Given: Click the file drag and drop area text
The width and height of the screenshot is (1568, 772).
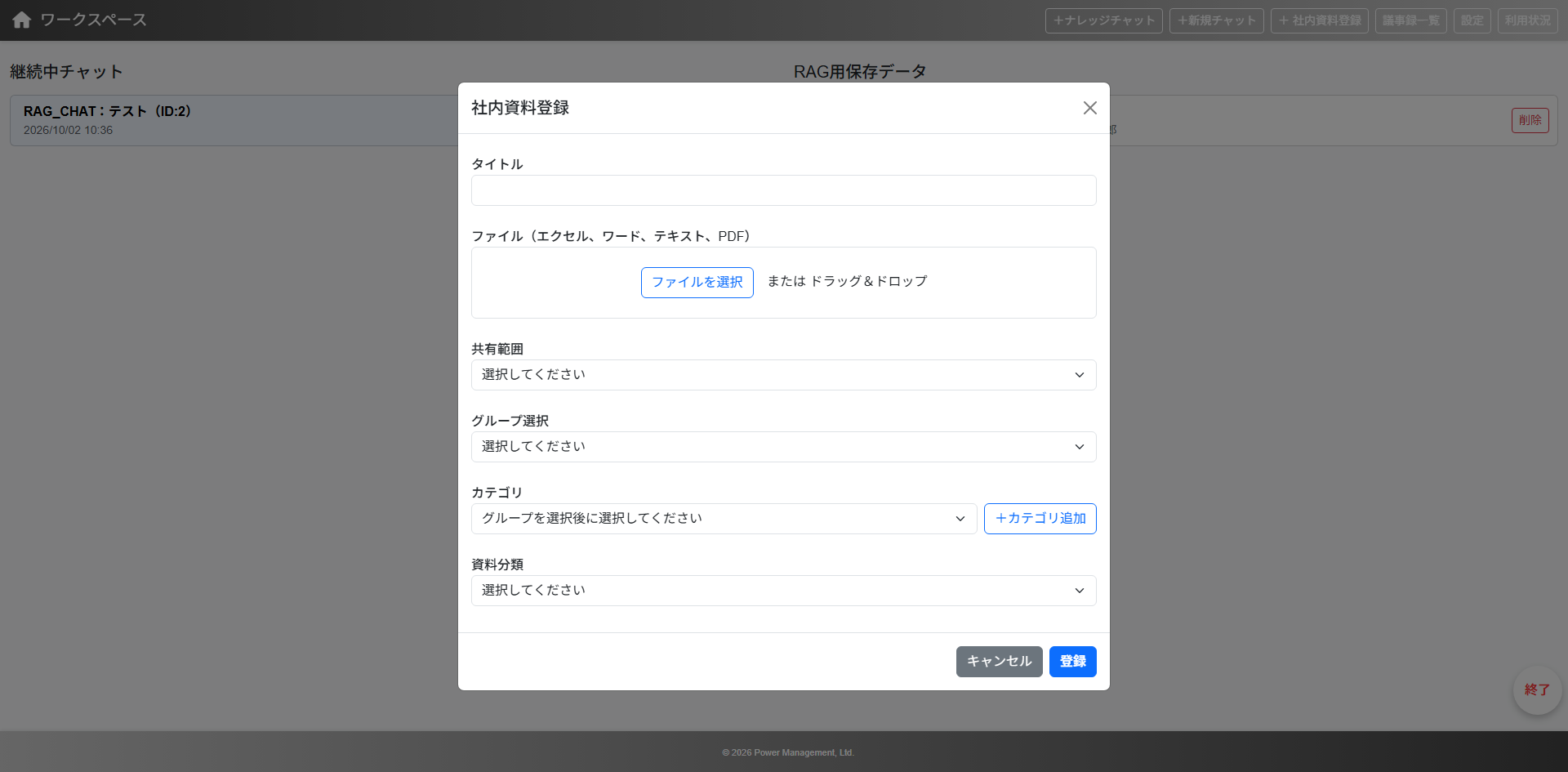Looking at the screenshot, I should coord(847,282).
